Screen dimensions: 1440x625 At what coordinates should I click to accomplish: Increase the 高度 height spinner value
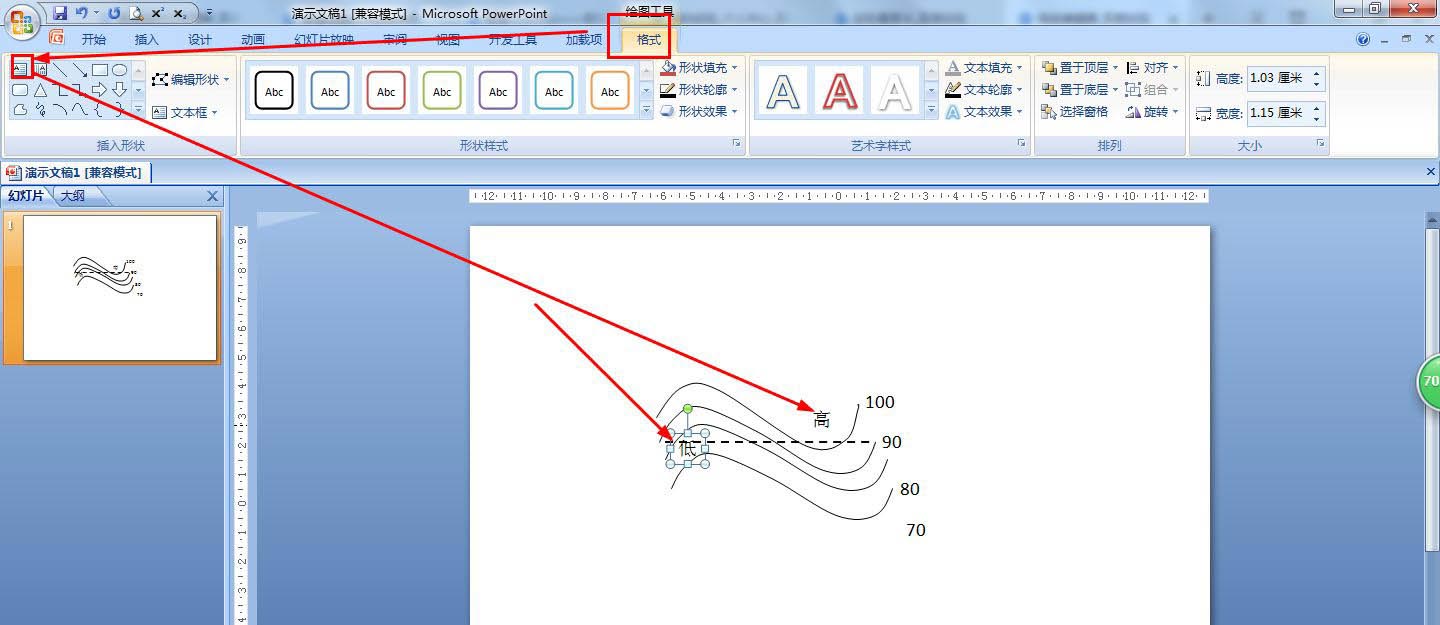coord(1317,73)
